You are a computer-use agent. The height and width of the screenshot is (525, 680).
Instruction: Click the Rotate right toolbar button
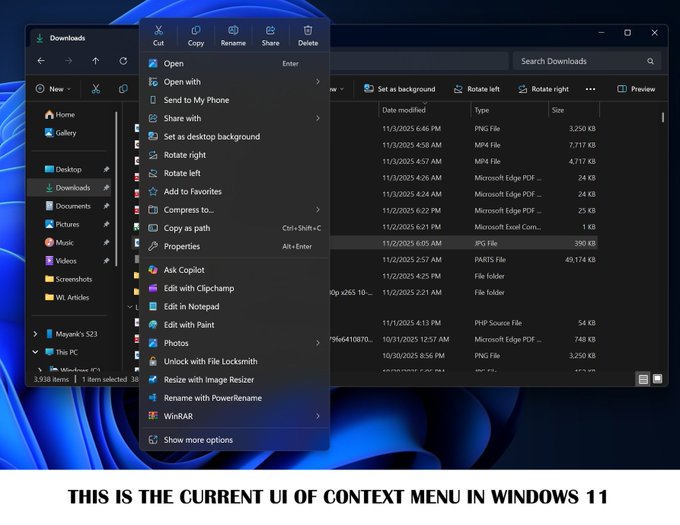pos(543,89)
